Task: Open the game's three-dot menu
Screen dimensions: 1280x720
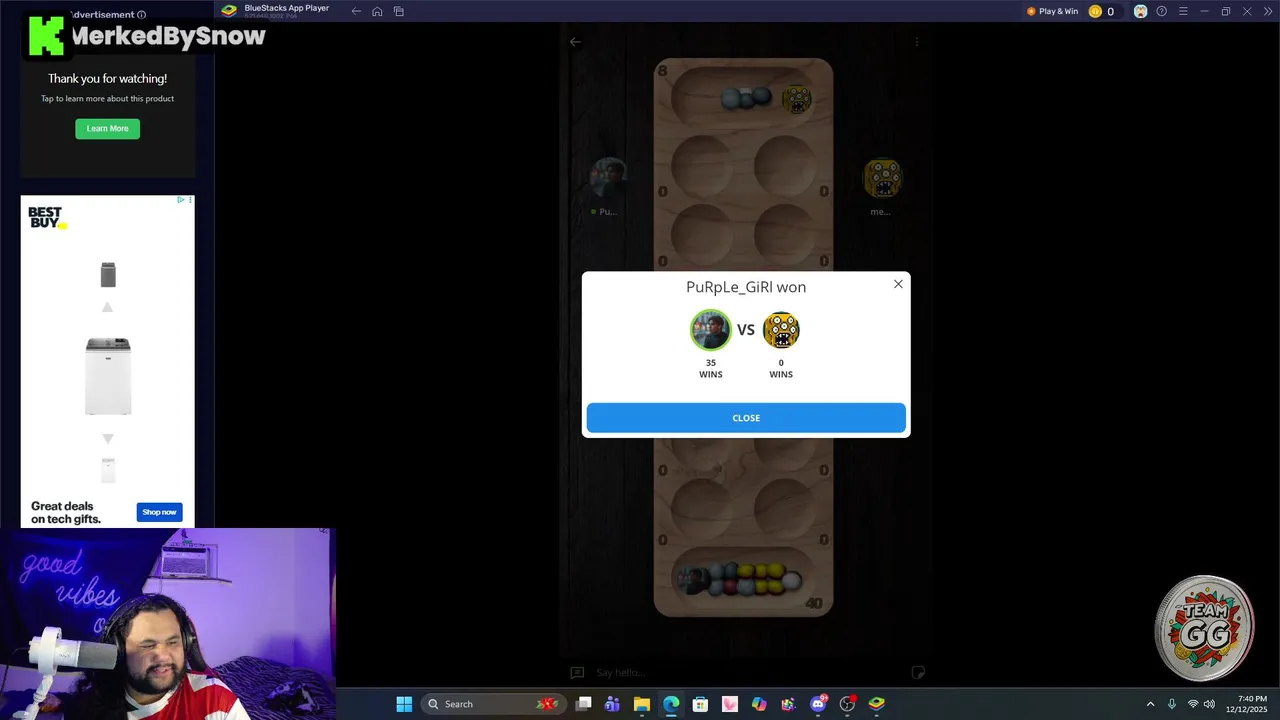Action: coord(916,42)
